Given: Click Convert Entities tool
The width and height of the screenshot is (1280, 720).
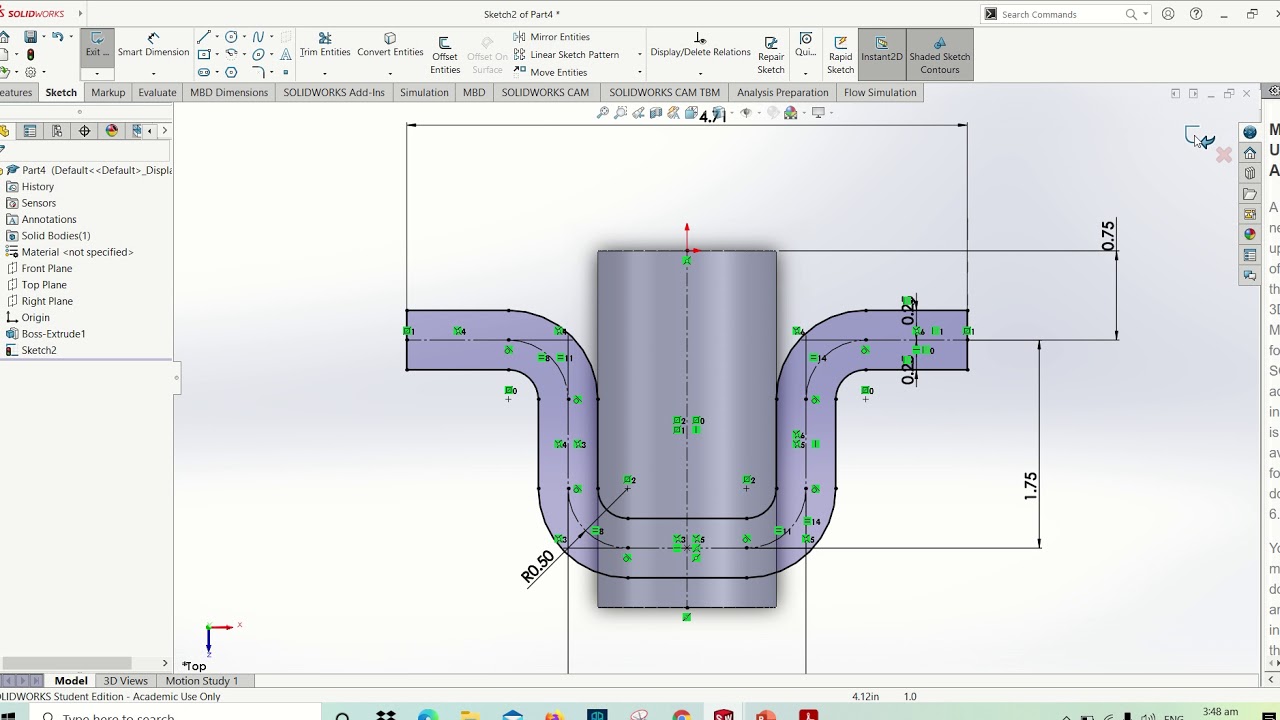Looking at the screenshot, I should tap(390, 45).
